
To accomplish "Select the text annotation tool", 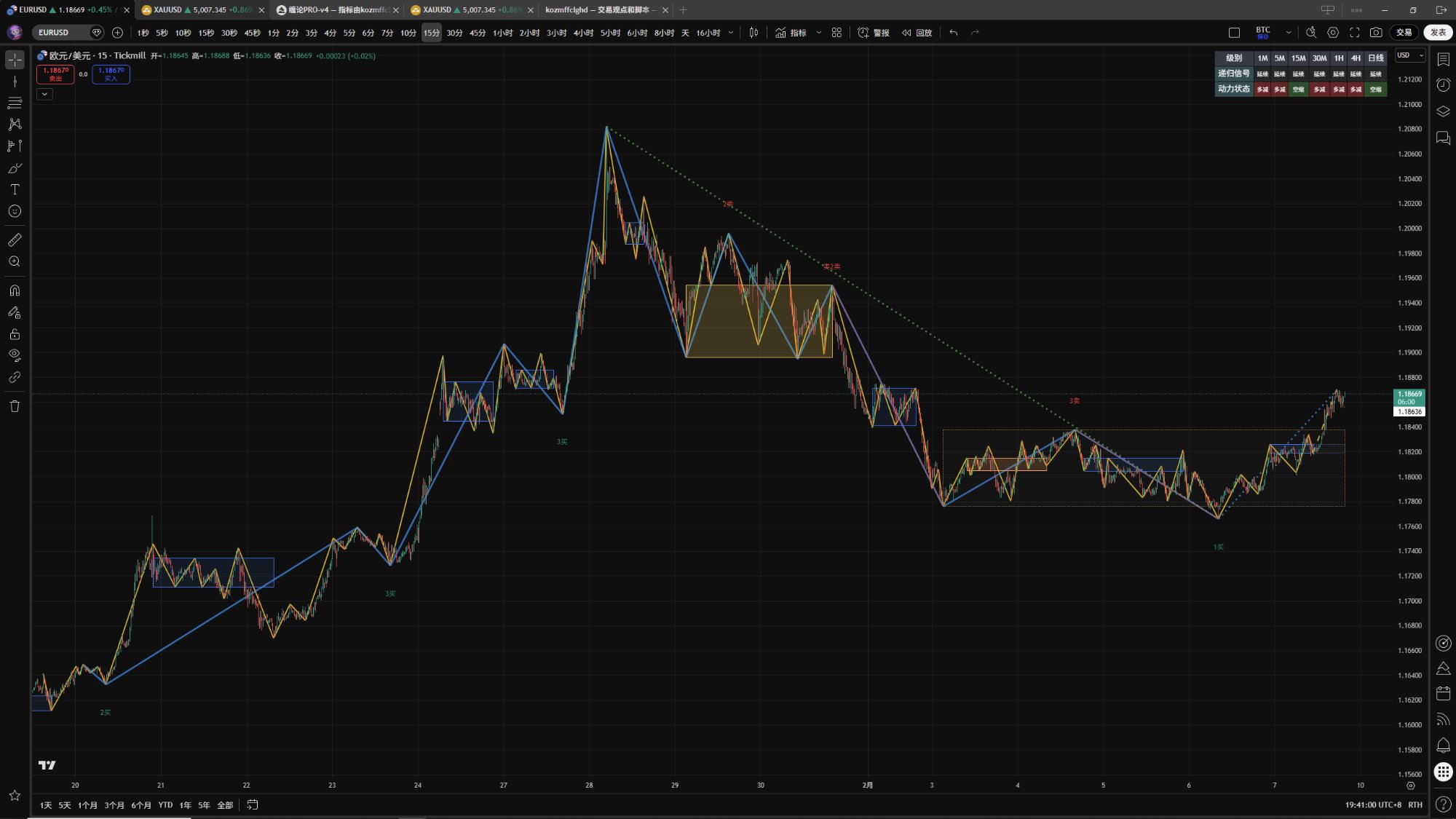I will tap(15, 189).
